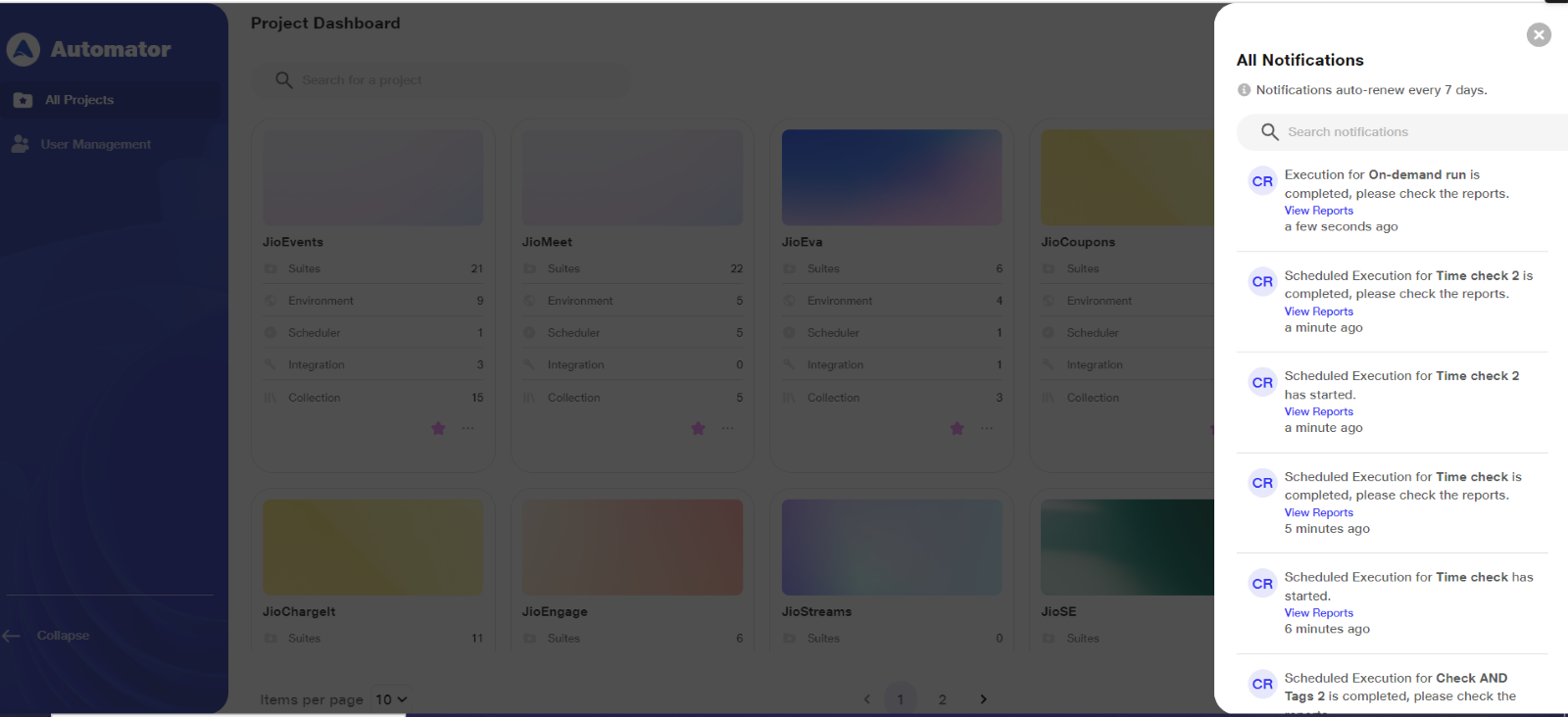The width and height of the screenshot is (1568, 717).
Task: Click the Automator logo icon
Action: pos(24,49)
